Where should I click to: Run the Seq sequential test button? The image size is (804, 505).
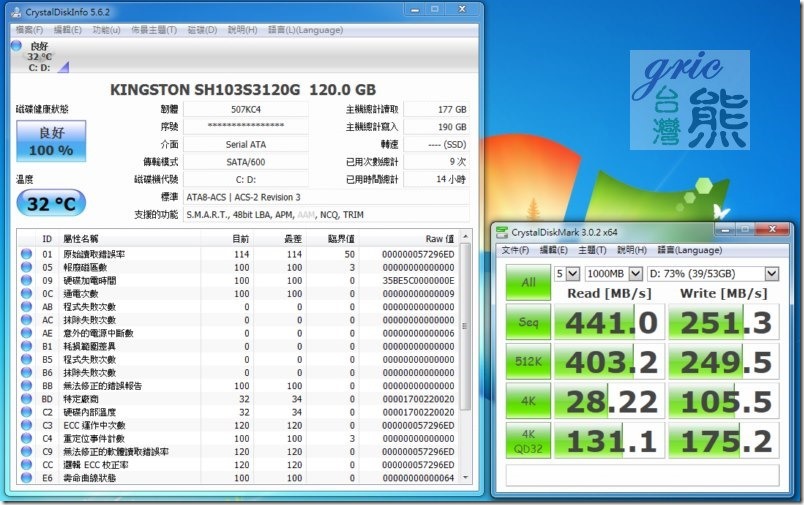(x=527, y=322)
